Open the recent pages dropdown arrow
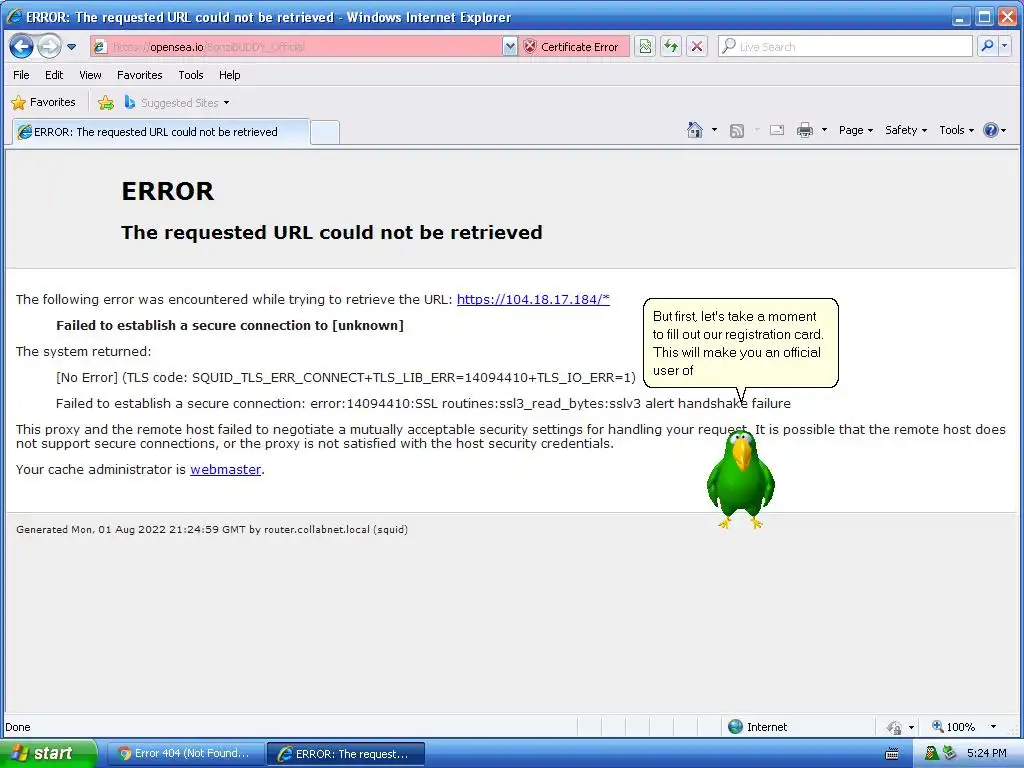 tap(72, 47)
